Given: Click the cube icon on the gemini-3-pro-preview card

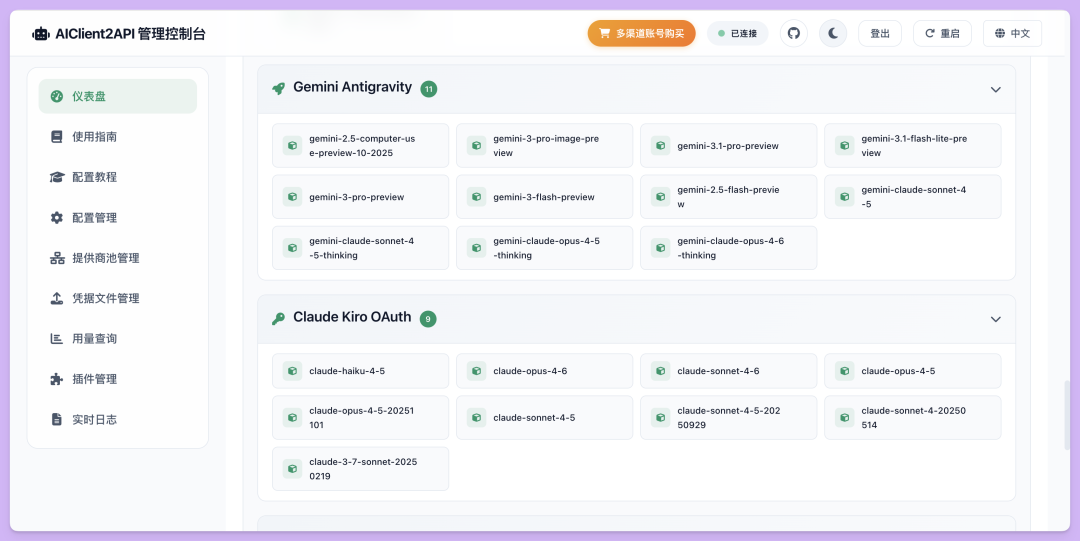Looking at the screenshot, I should pos(292,197).
